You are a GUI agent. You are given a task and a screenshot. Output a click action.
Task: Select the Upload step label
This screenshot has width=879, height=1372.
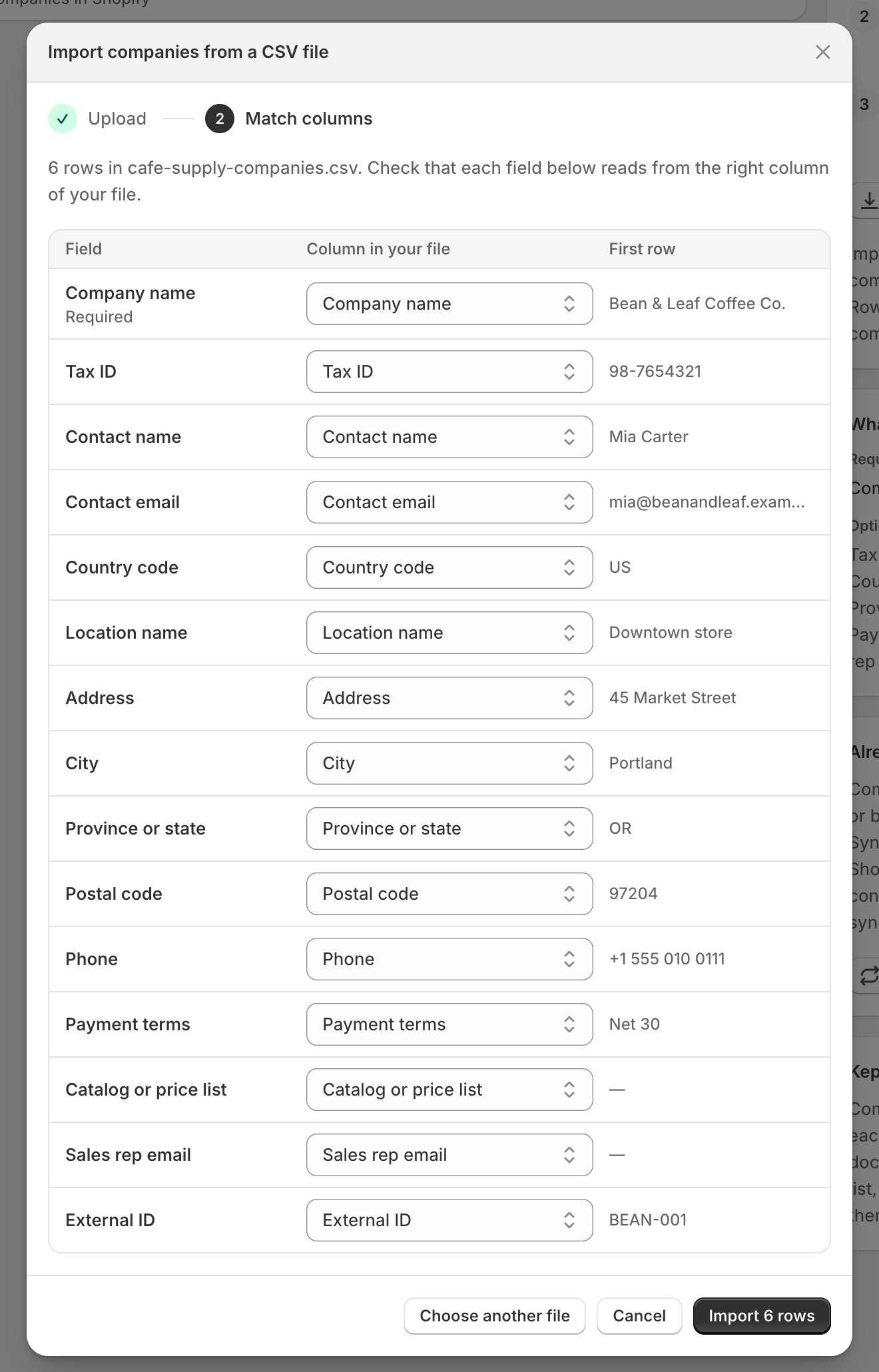click(x=117, y=119)
